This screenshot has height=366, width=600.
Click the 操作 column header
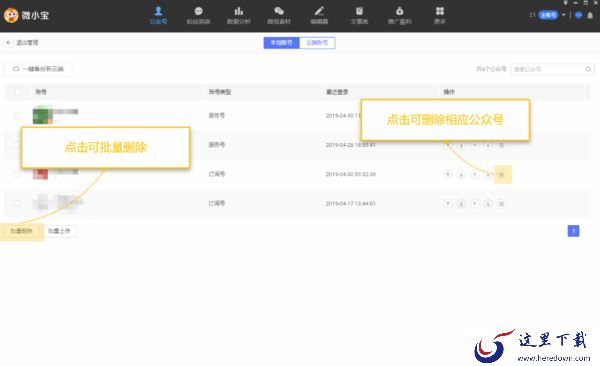449,92
